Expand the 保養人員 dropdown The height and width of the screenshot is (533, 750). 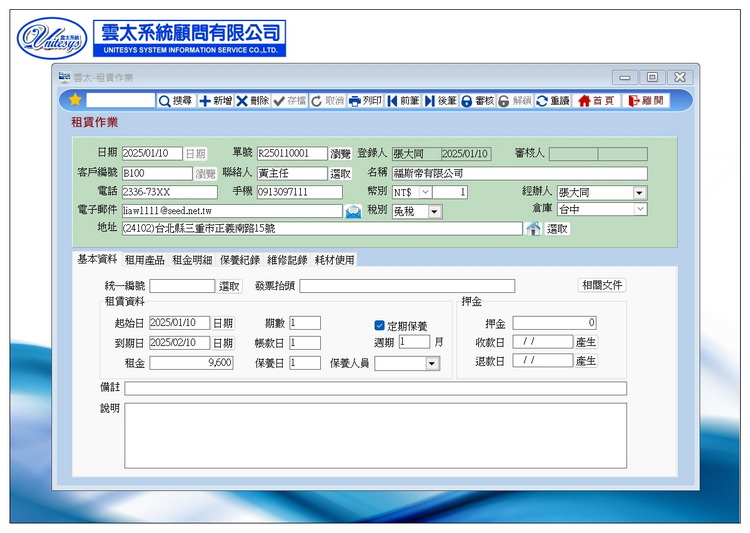(x=432, y=364)
